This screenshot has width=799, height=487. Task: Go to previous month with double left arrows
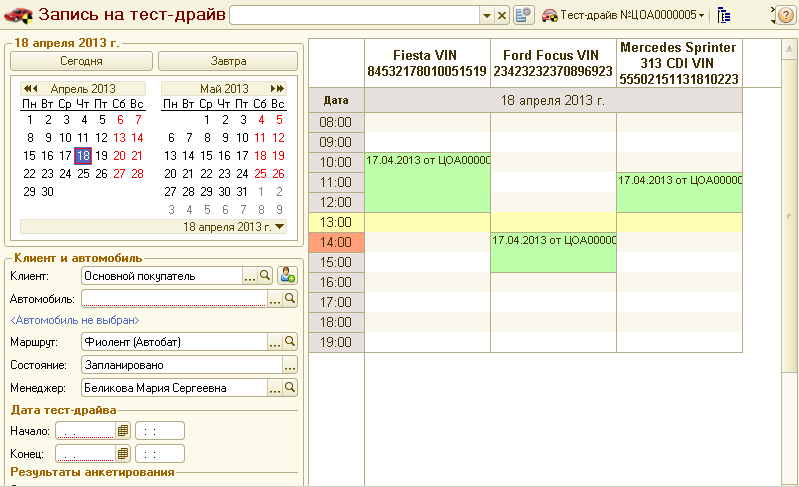31,89
